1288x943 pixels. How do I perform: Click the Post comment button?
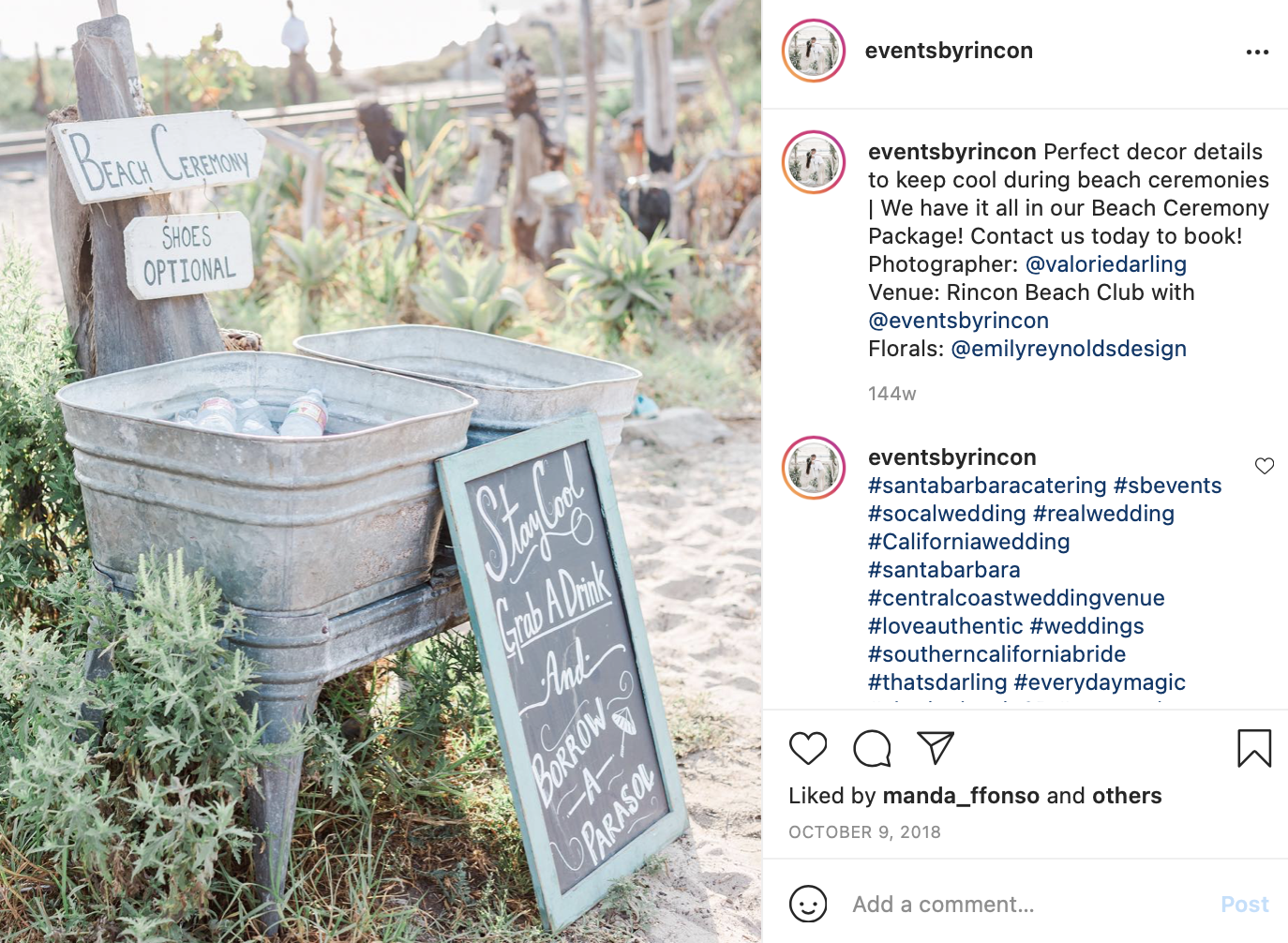1245,905
